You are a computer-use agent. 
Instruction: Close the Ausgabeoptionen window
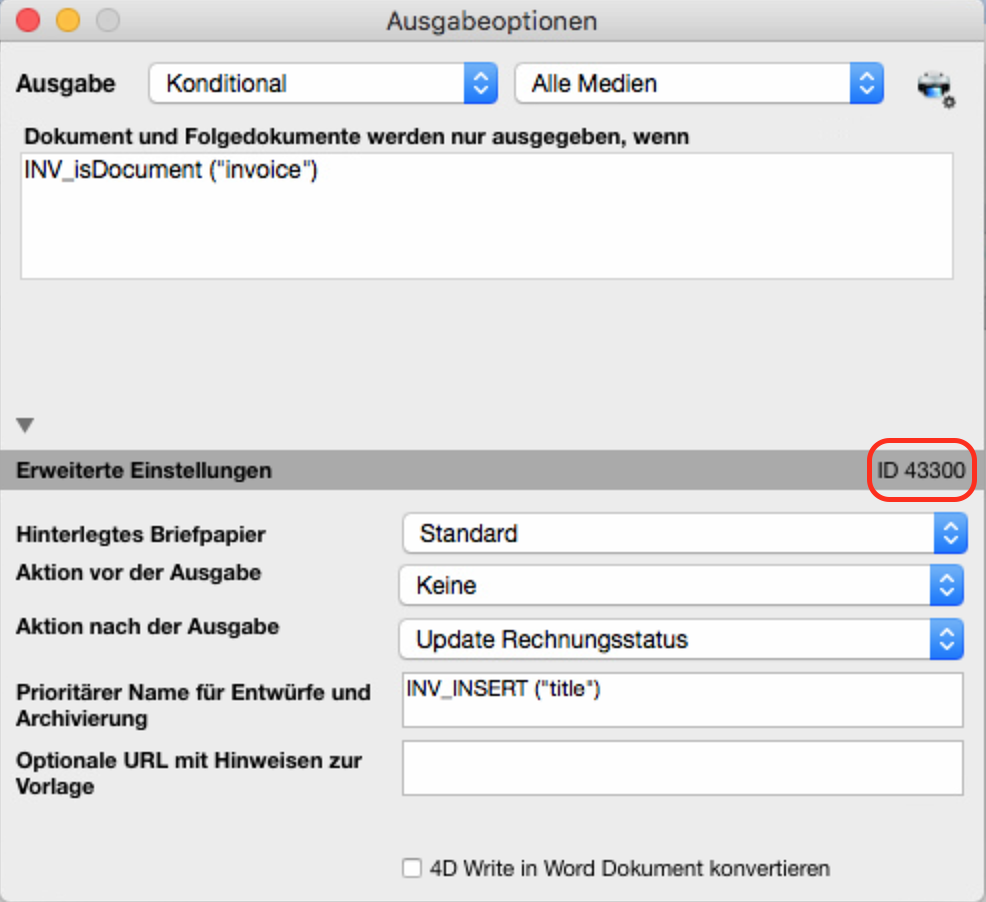click(28, 20)
